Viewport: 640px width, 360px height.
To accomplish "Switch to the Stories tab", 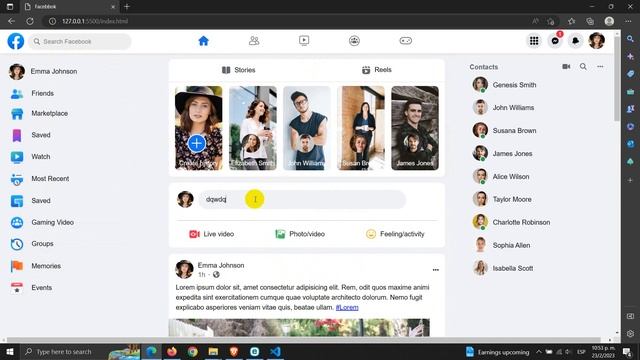I will pos(238,70).
